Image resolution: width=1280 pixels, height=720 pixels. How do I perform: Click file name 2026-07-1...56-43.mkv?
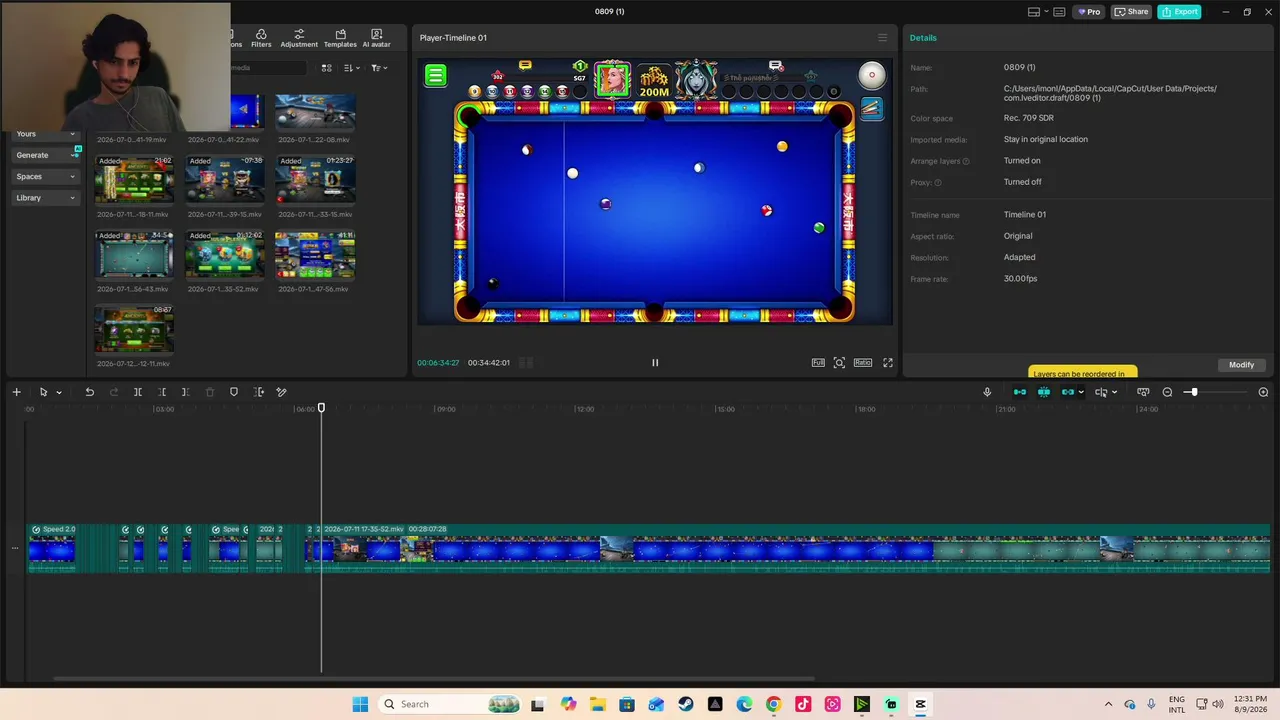133,289
